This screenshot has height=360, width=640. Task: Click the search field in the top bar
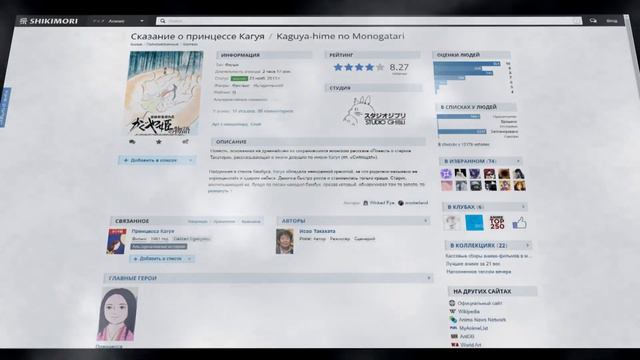369,21
